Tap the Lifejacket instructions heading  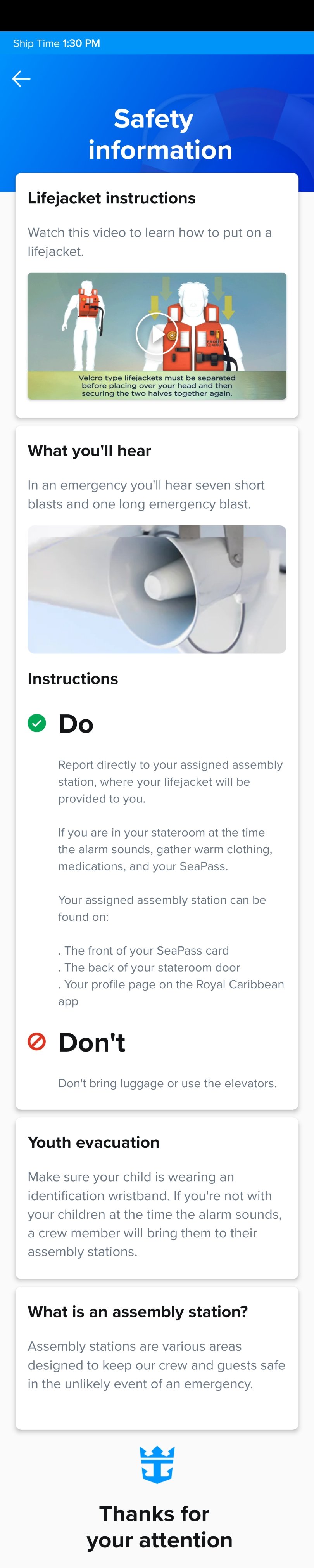[x=111, y=198]
